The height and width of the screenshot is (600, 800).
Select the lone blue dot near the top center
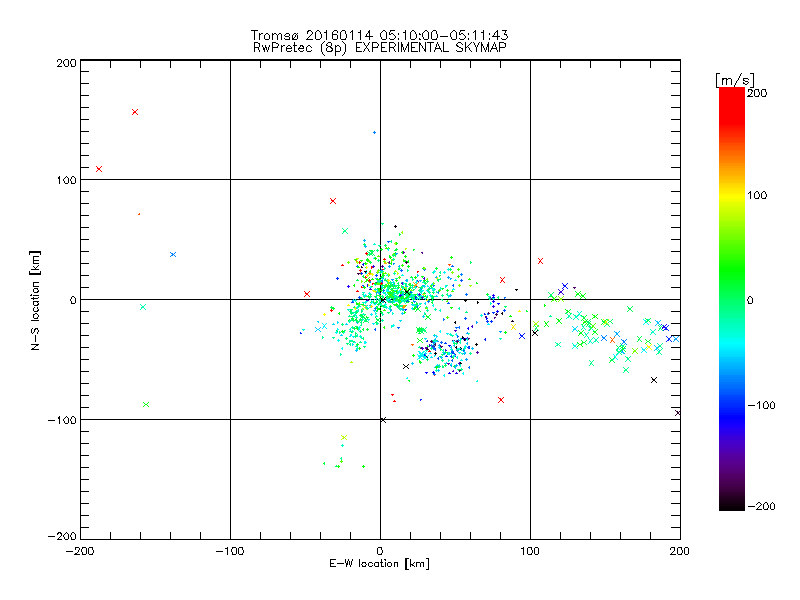pos(374,133)
